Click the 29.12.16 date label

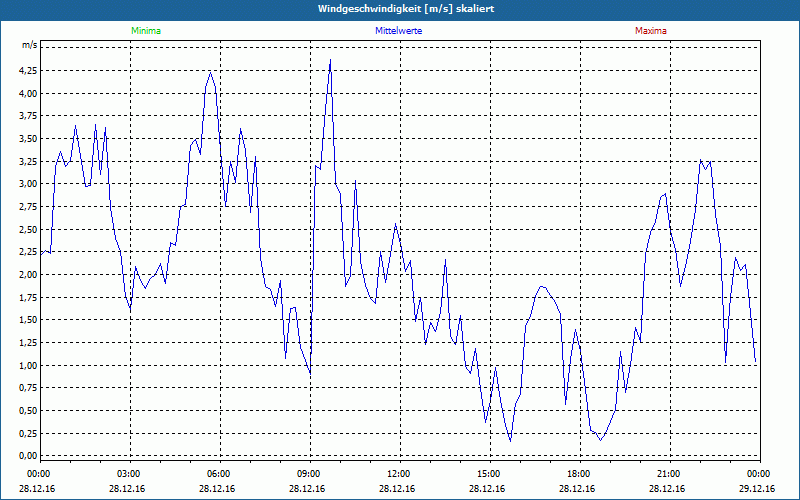click(x=757, y=489)
